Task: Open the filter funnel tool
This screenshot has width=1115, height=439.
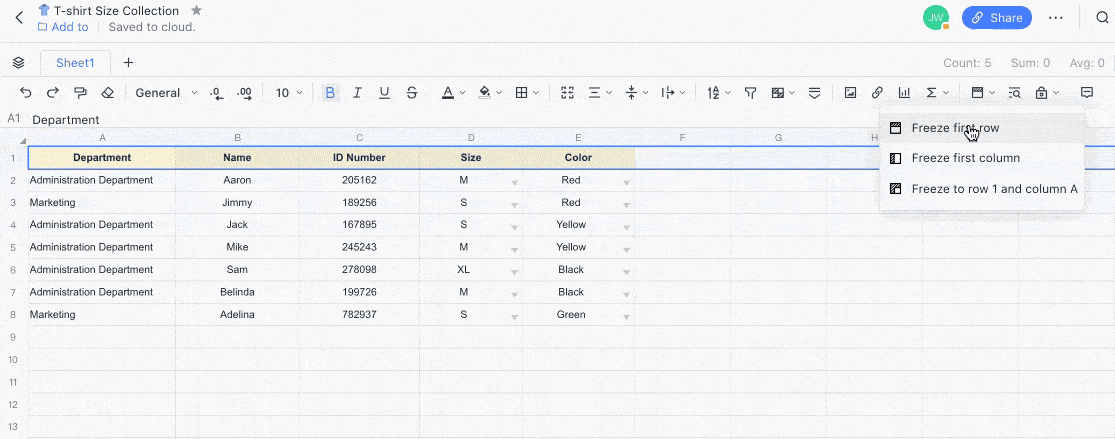Action: [x=750, y=93]
